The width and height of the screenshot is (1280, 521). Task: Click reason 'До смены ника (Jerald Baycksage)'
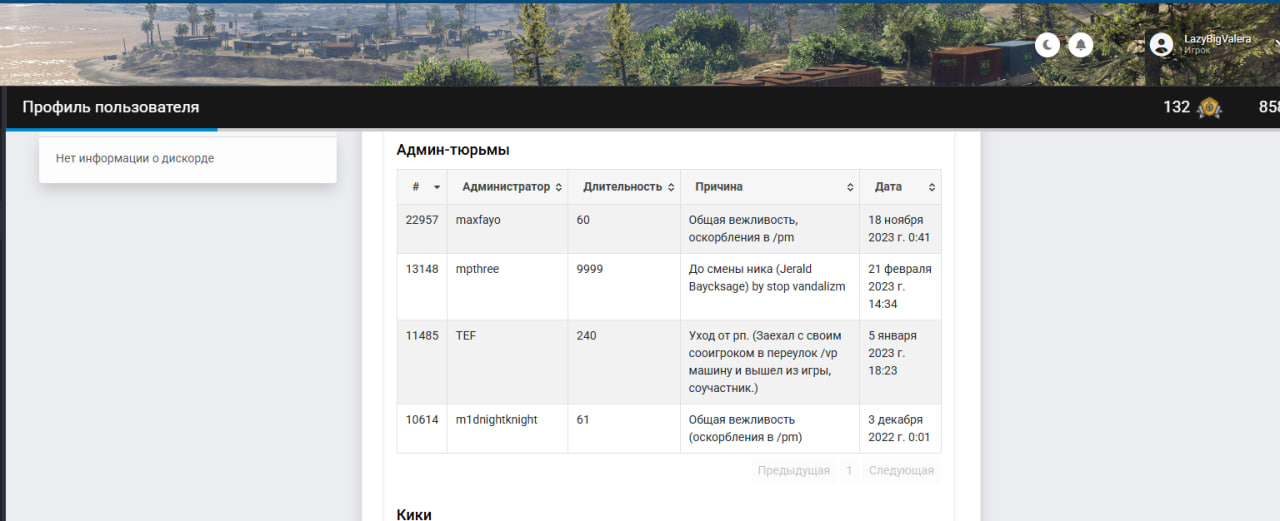click(767, 278)
